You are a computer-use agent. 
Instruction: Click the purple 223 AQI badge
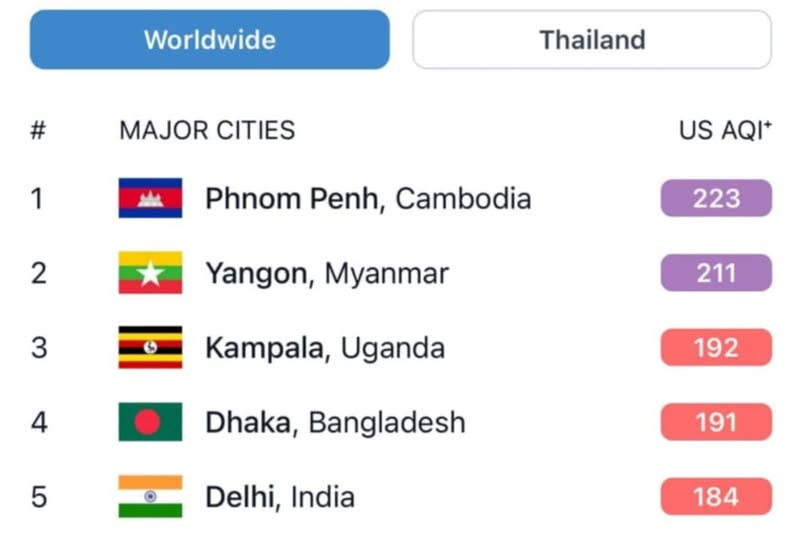(x=716, y=198)
